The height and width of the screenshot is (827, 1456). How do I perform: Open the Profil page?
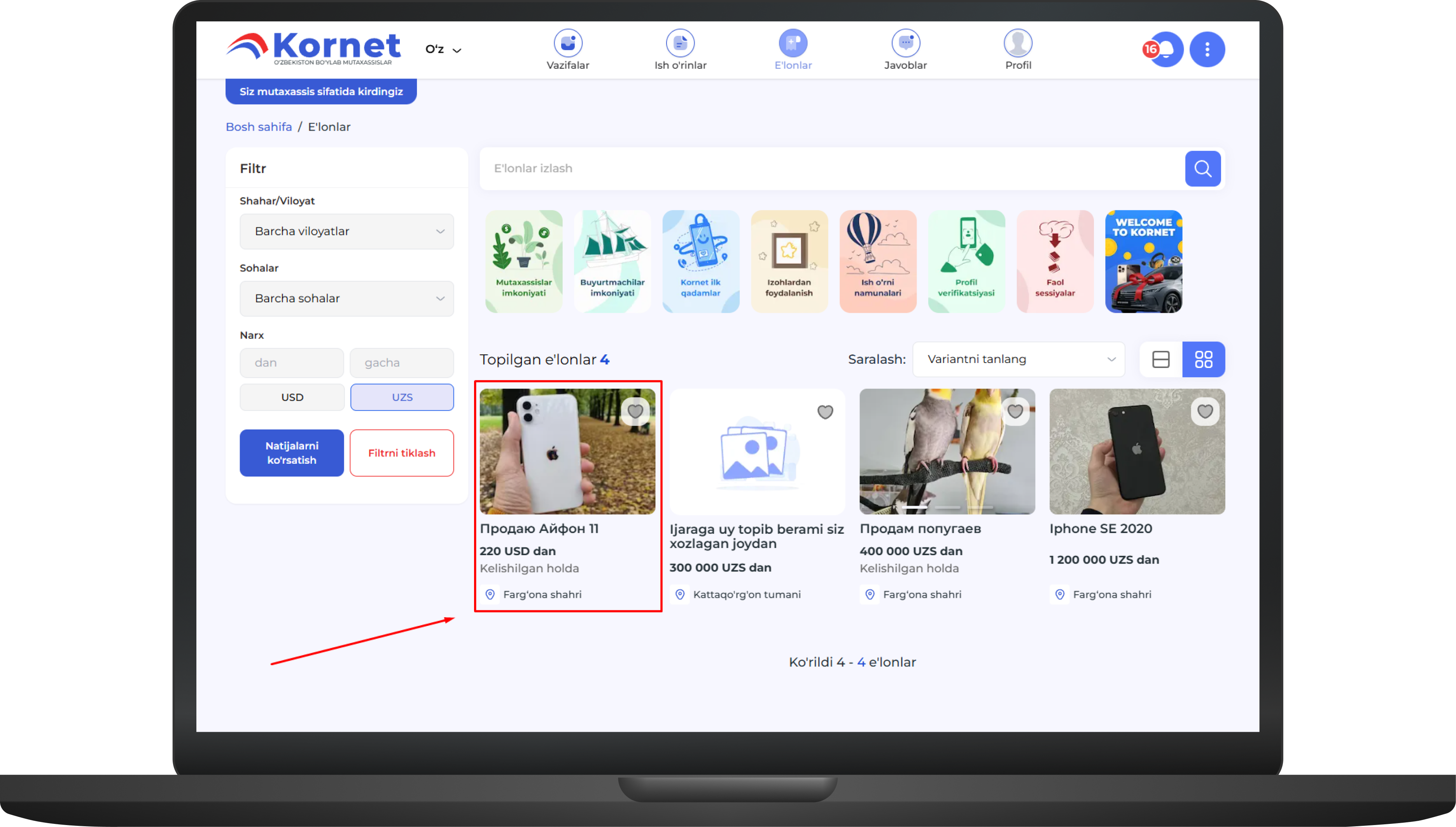coord(1018,44)
